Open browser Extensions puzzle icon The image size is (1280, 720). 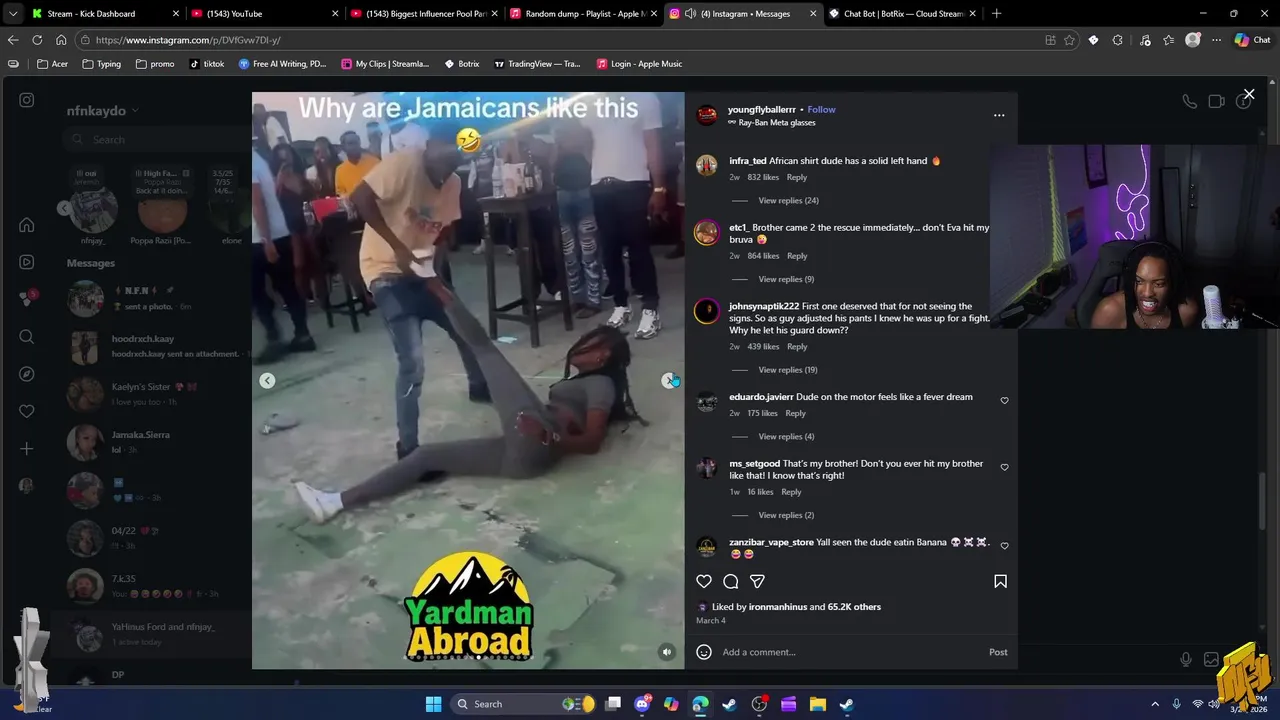(x=1118, y=40)
